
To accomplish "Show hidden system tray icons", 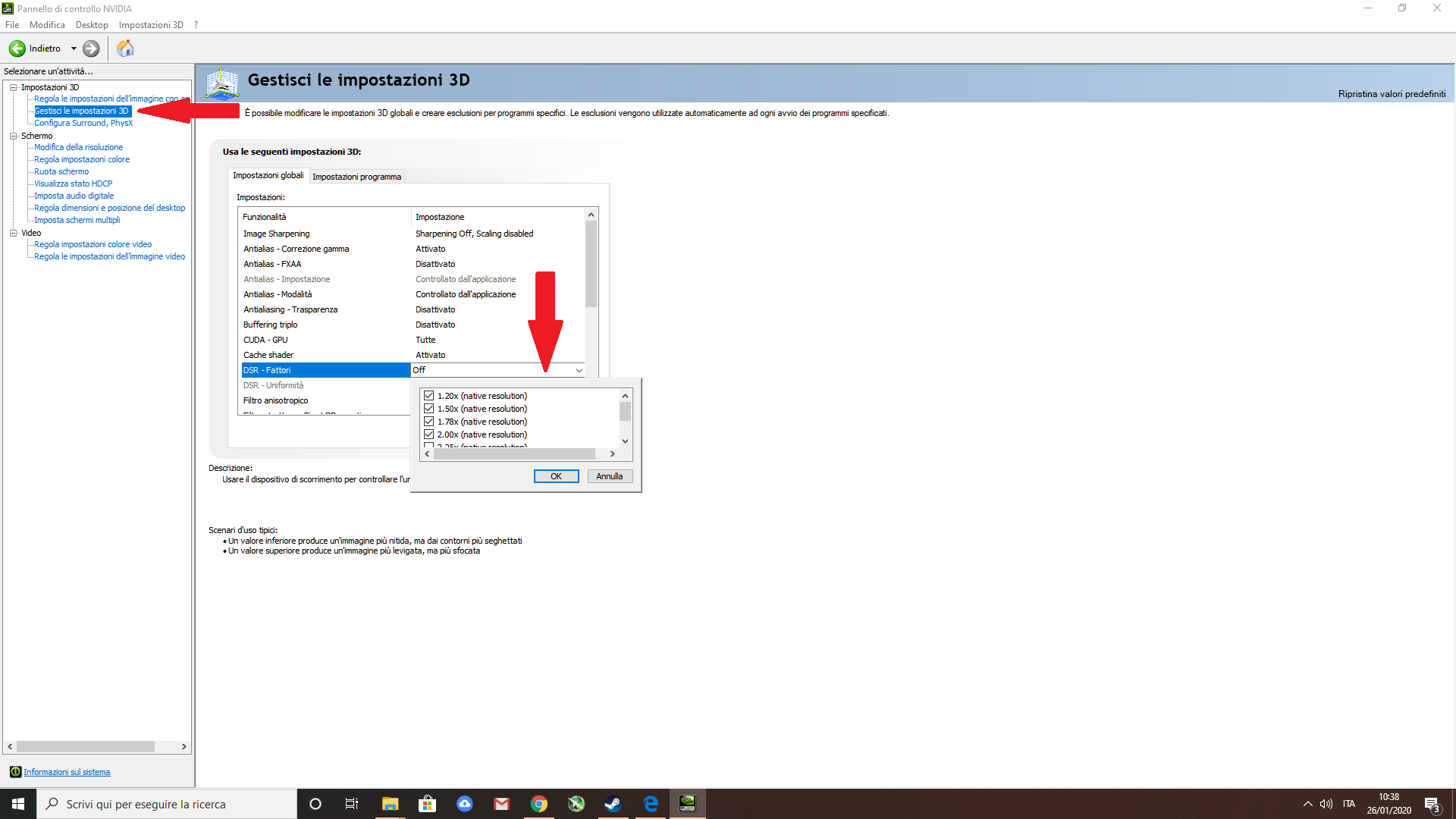I will (x=1307, y=804).
